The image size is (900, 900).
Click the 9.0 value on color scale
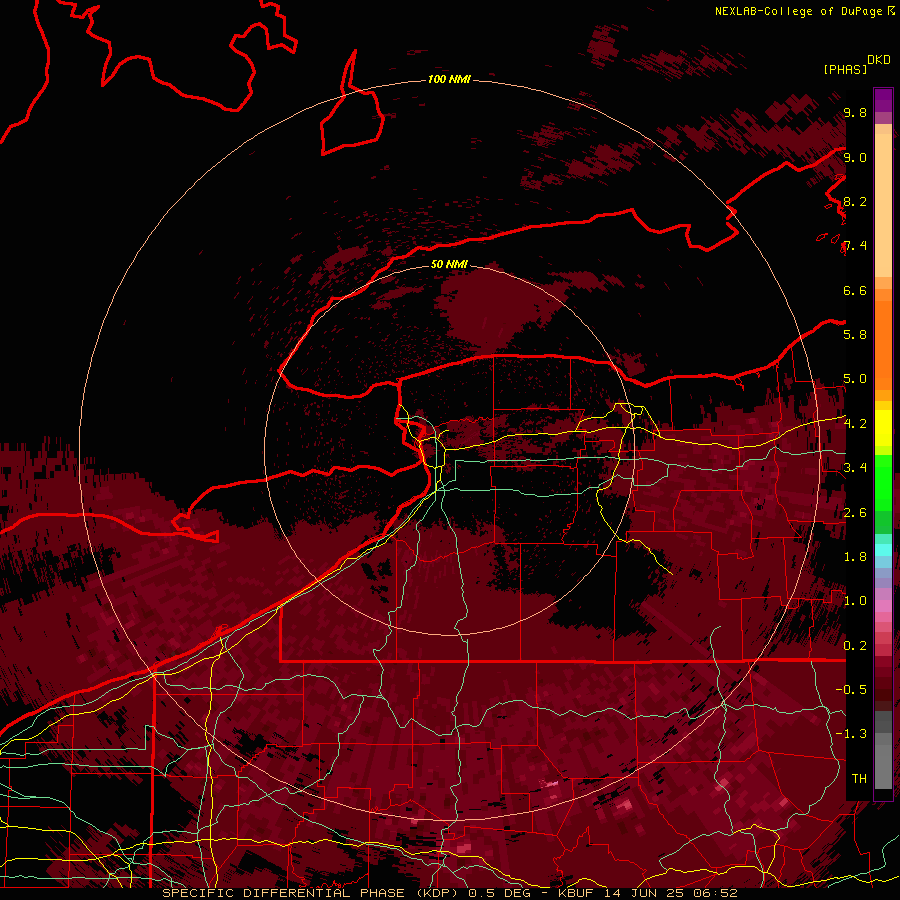coord(855,157)
